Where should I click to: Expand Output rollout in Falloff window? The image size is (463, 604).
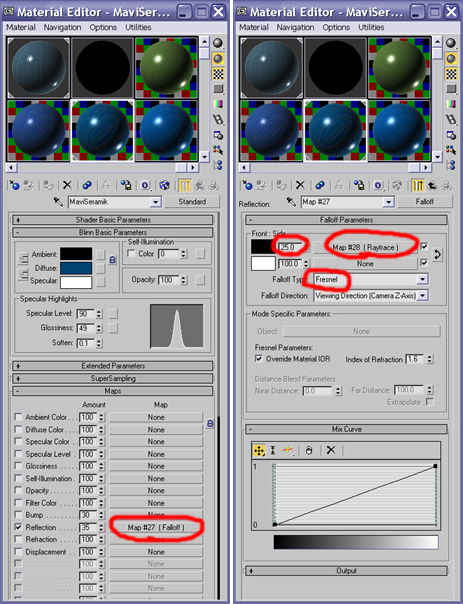click(346, 571)
